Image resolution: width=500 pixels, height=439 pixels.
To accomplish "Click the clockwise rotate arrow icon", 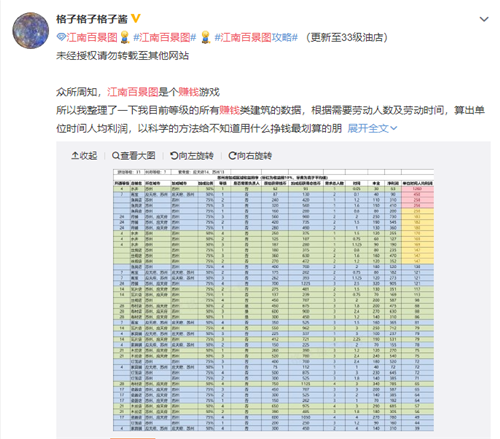I will (232, 156).
